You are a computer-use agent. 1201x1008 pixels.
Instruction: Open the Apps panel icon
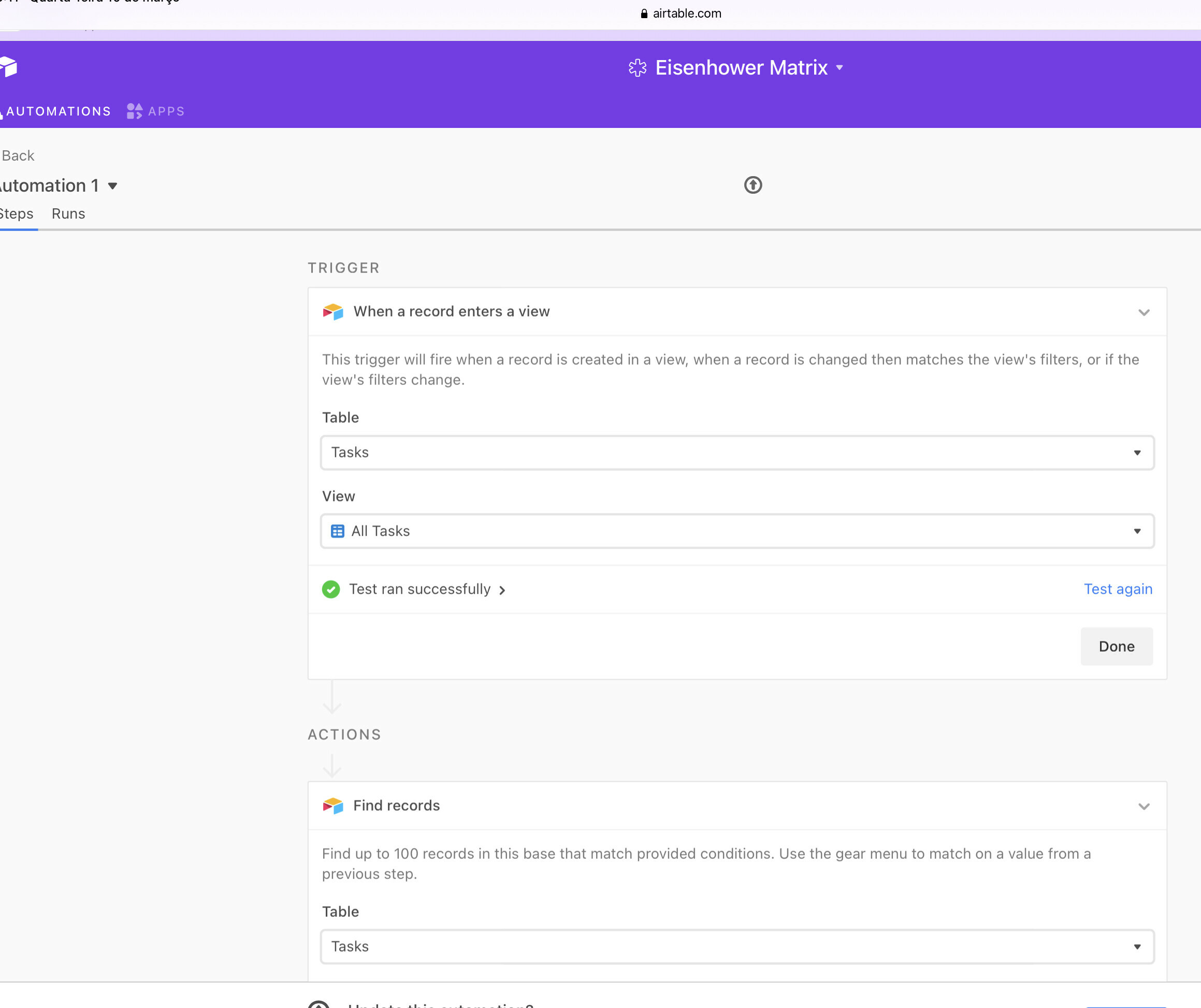[135, 111]
